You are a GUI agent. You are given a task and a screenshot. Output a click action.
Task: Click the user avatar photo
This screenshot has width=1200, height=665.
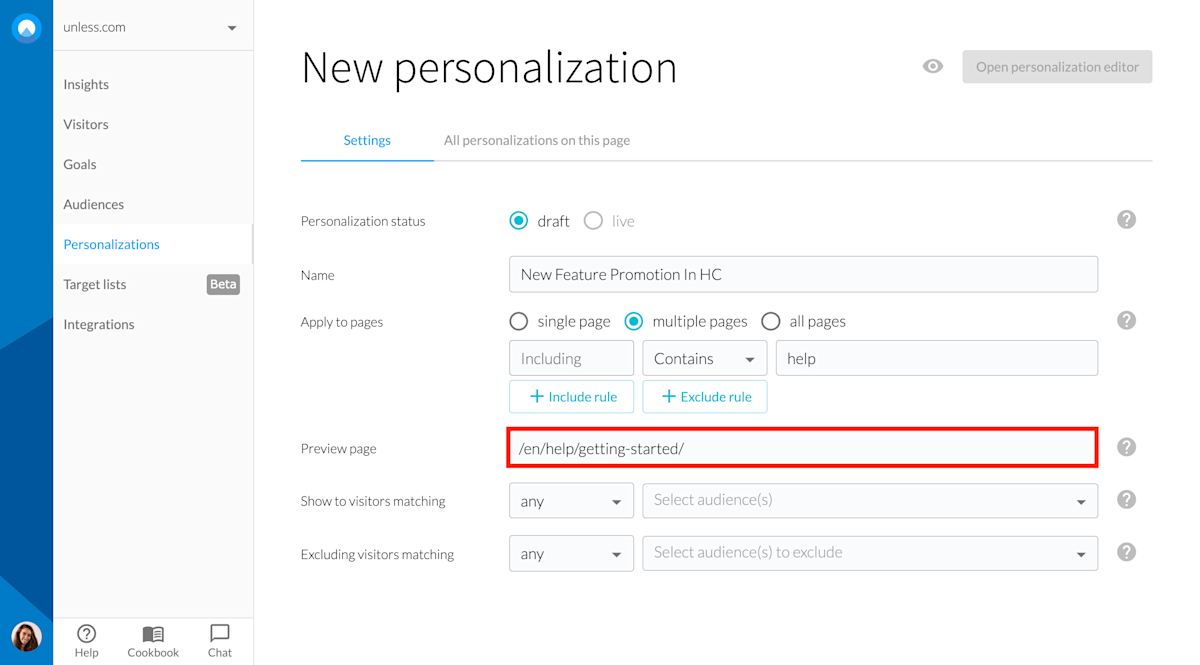[x=26, y=636]
